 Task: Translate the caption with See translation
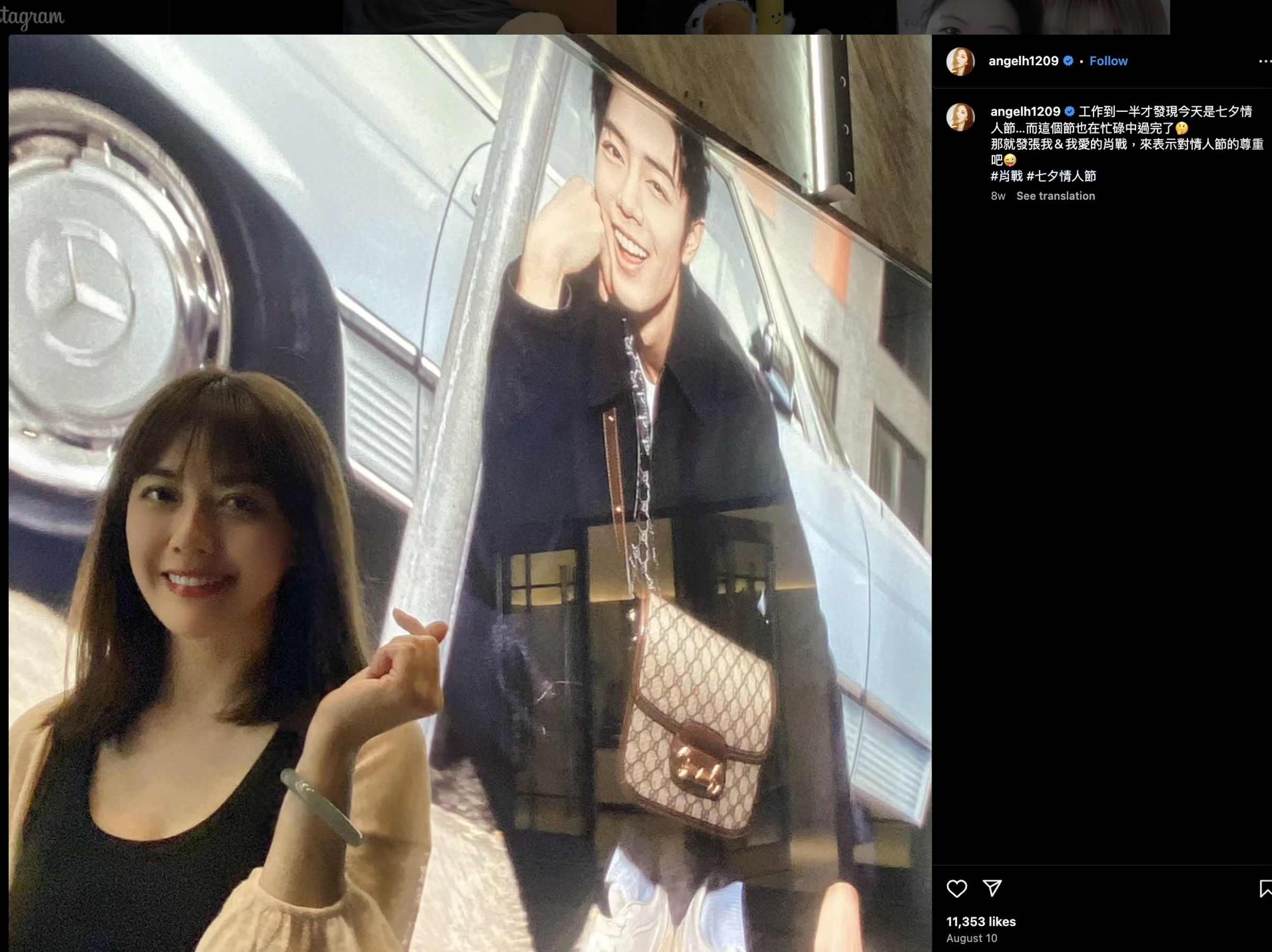point(1055,196)
